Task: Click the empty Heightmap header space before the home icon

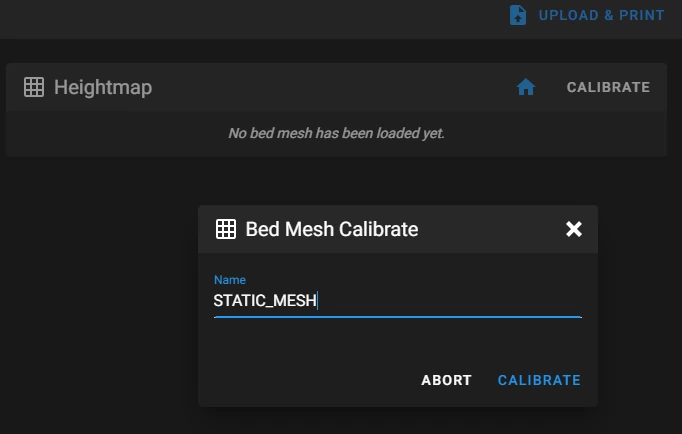Action: (x=331, y=87)
